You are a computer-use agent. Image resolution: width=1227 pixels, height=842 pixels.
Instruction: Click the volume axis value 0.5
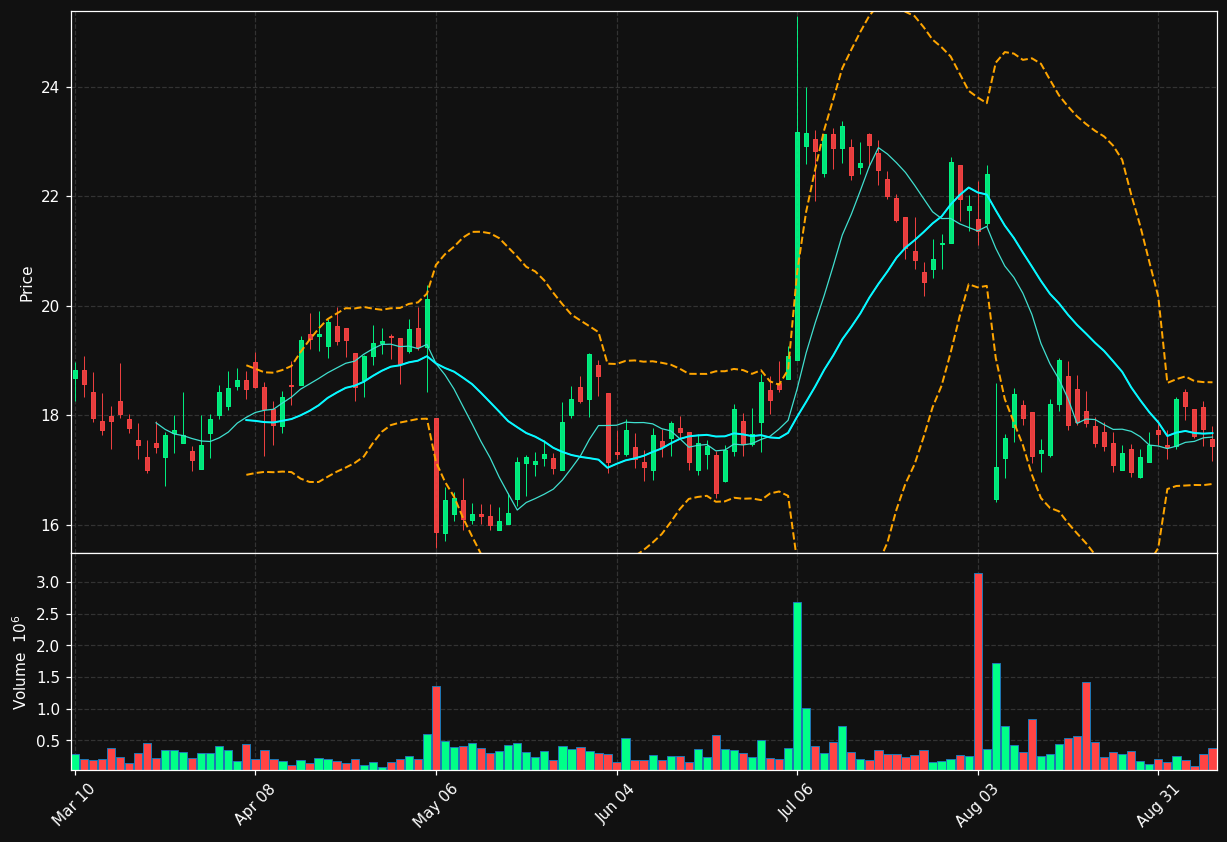click(50, 742)
